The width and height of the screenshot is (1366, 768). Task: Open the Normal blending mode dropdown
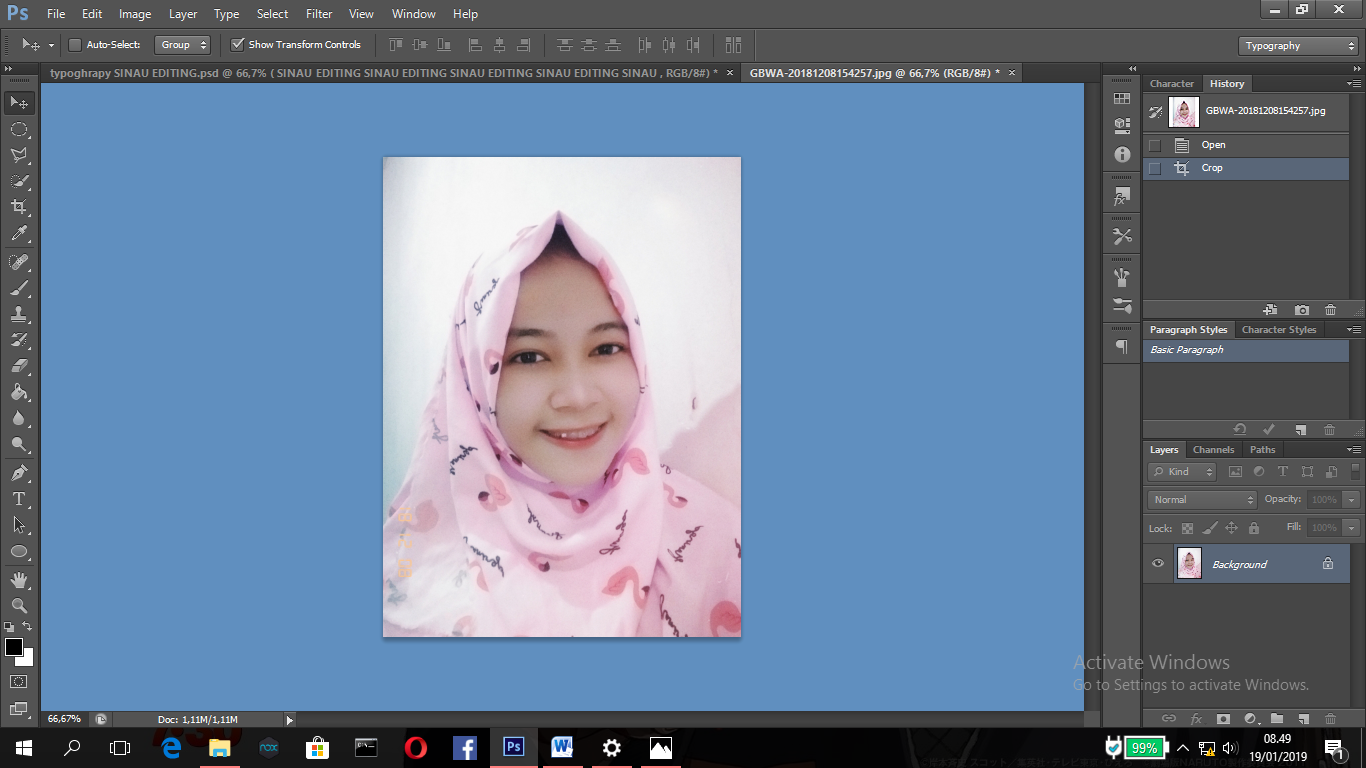(1200, 499)
